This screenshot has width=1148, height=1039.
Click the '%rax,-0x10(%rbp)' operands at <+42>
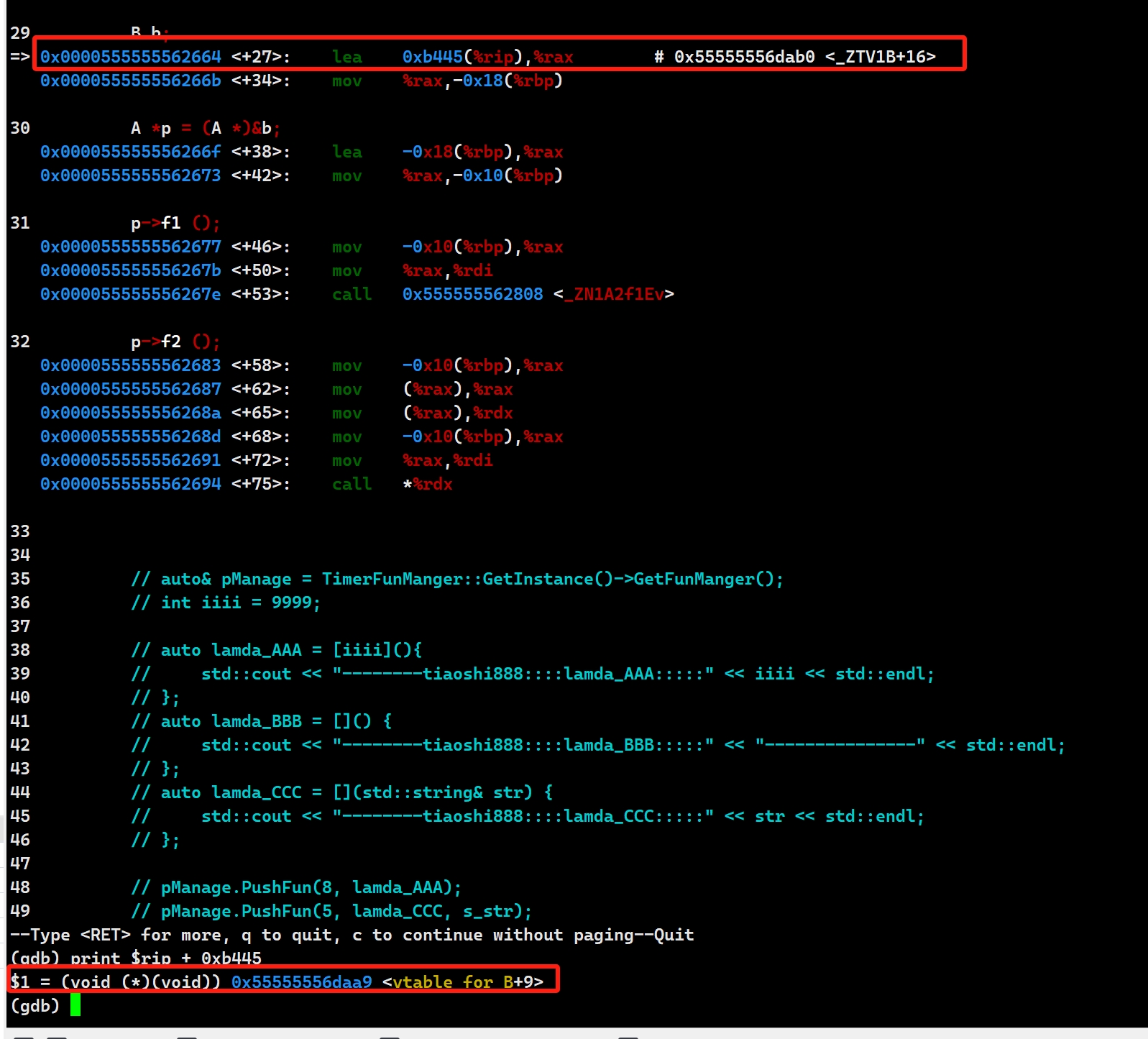coord(483,175)
